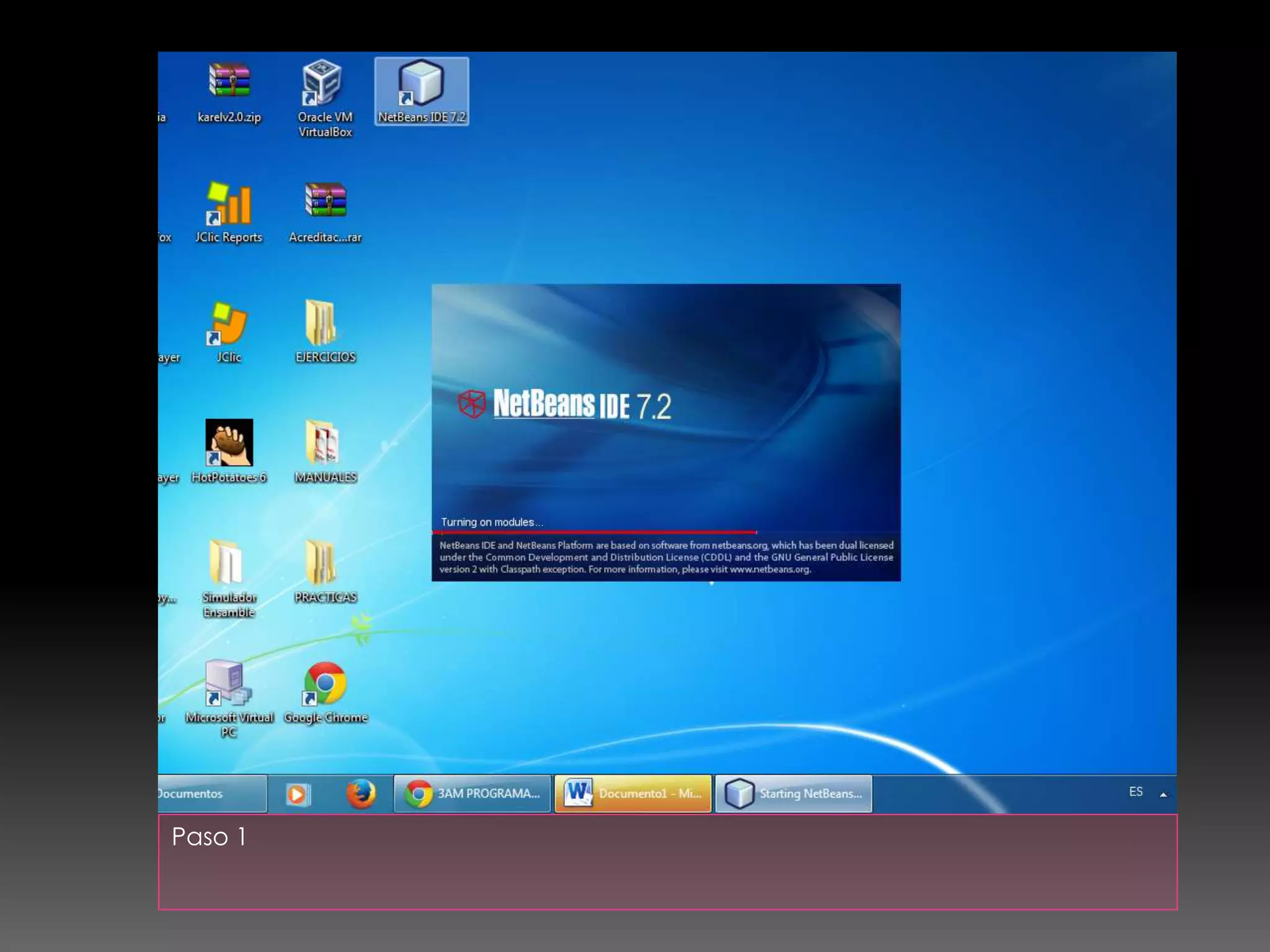This screenshot has height=952, width=1270.
Task: Select the MANUALES folder icon
Action: [x=322, y=443]
